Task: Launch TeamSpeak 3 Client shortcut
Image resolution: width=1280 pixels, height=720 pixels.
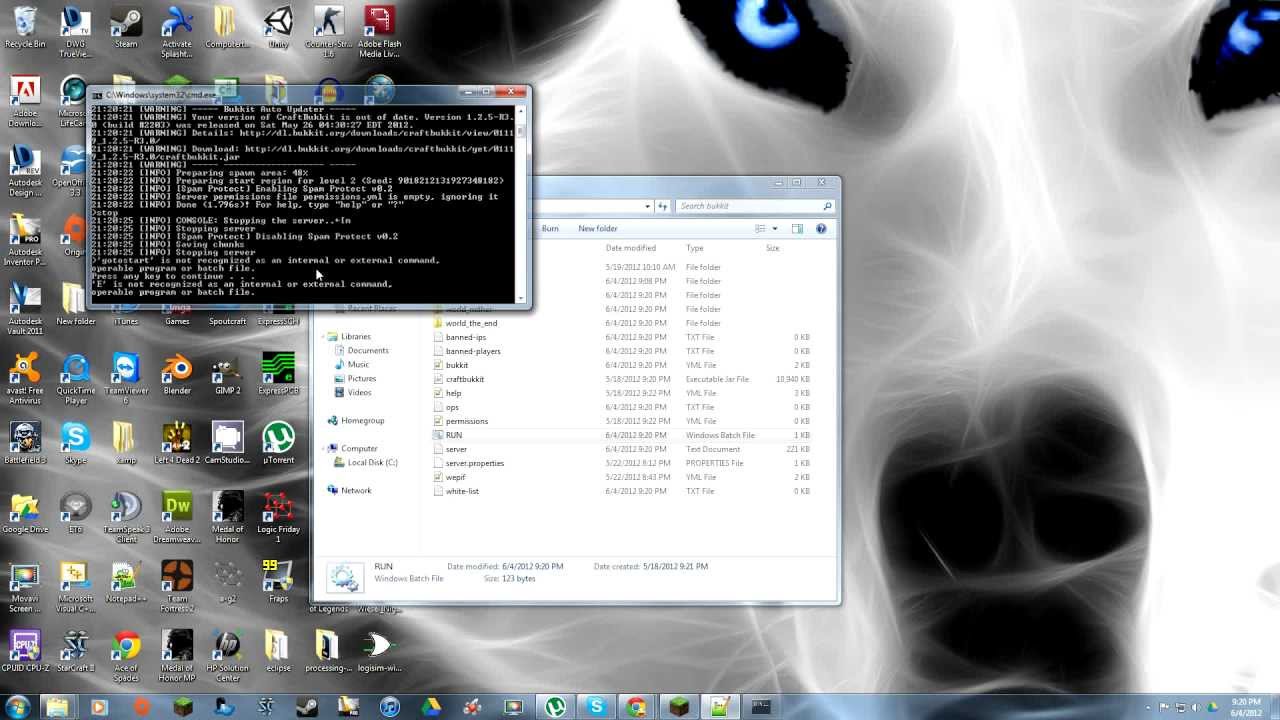Action: [x=126, y=516]
